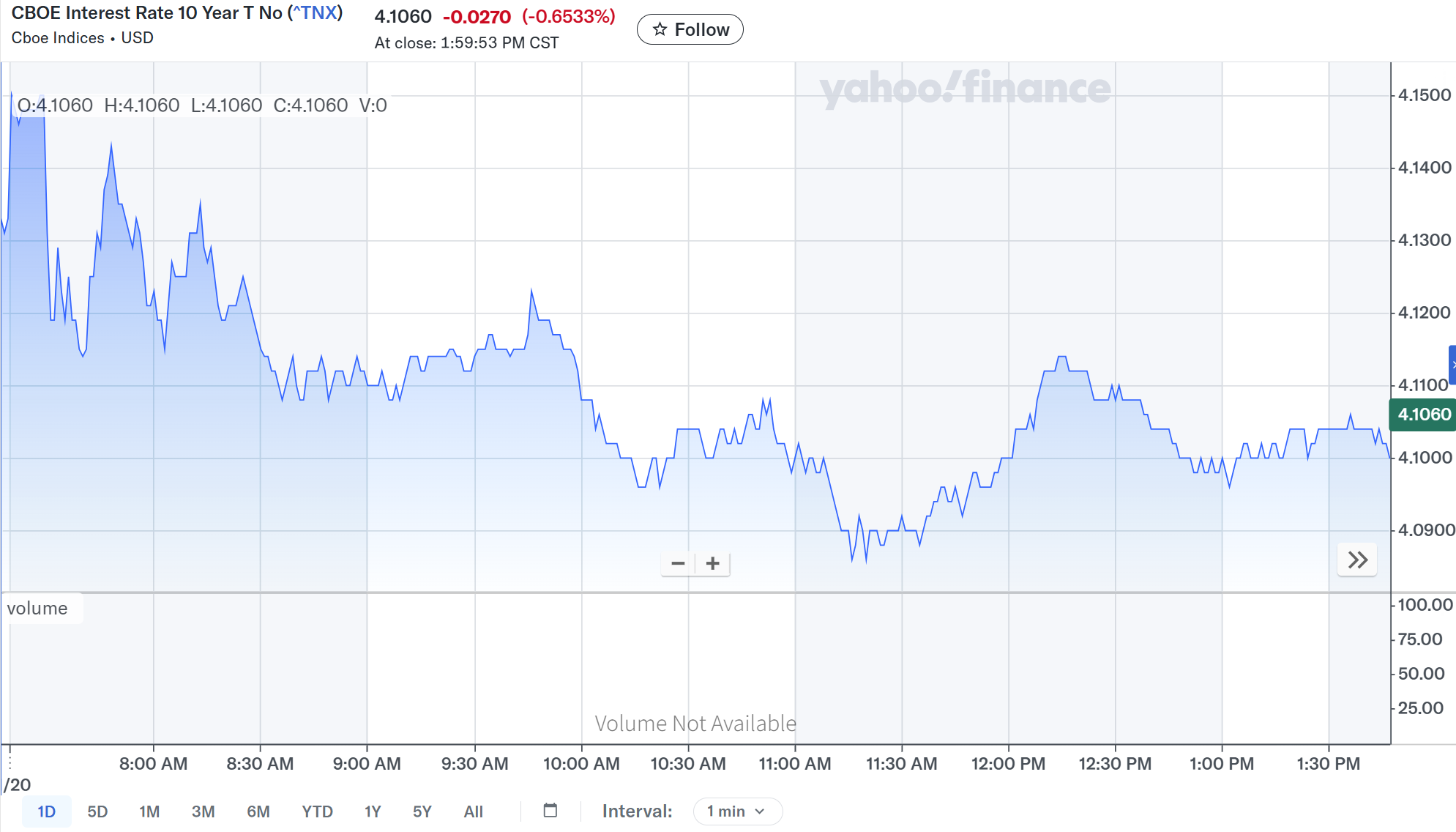1456x832 pixels.
Task: Open the Interval 1 min dropdown
Action: [737, 811]
